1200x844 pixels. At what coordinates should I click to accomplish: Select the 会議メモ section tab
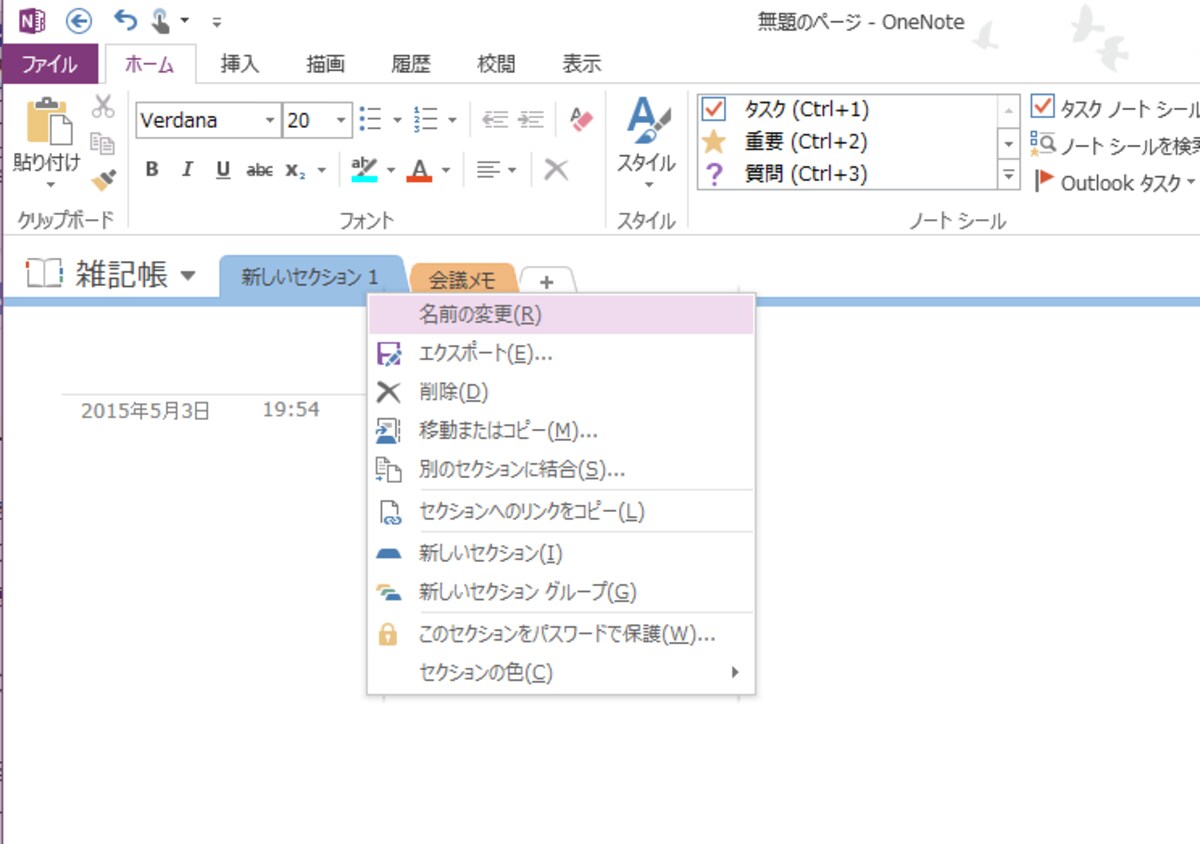[463, 280]
